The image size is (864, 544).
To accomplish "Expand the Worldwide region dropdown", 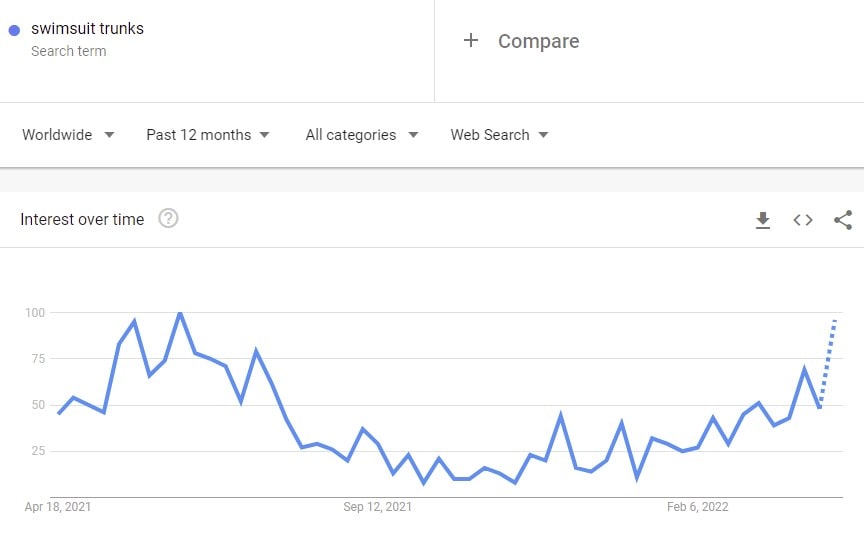I will point(68,135).
